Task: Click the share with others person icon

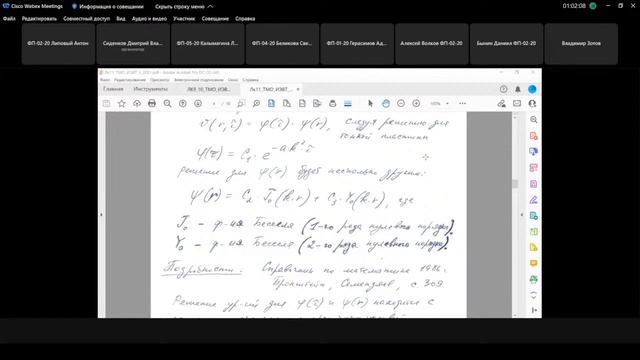Action: [x=532, y=104]
